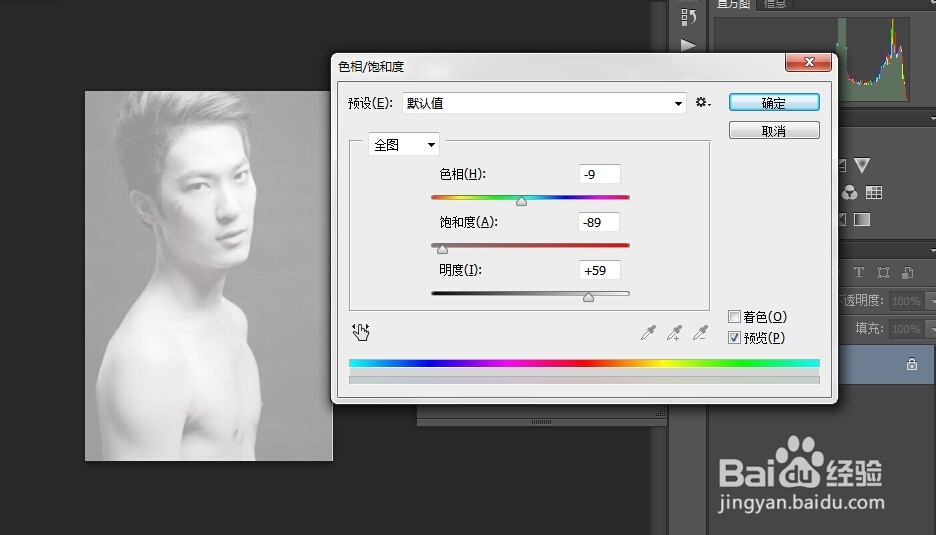The image size is (936, 535).
Task: Click the 明度 lightness slider handle
Action: click(588, 297)
